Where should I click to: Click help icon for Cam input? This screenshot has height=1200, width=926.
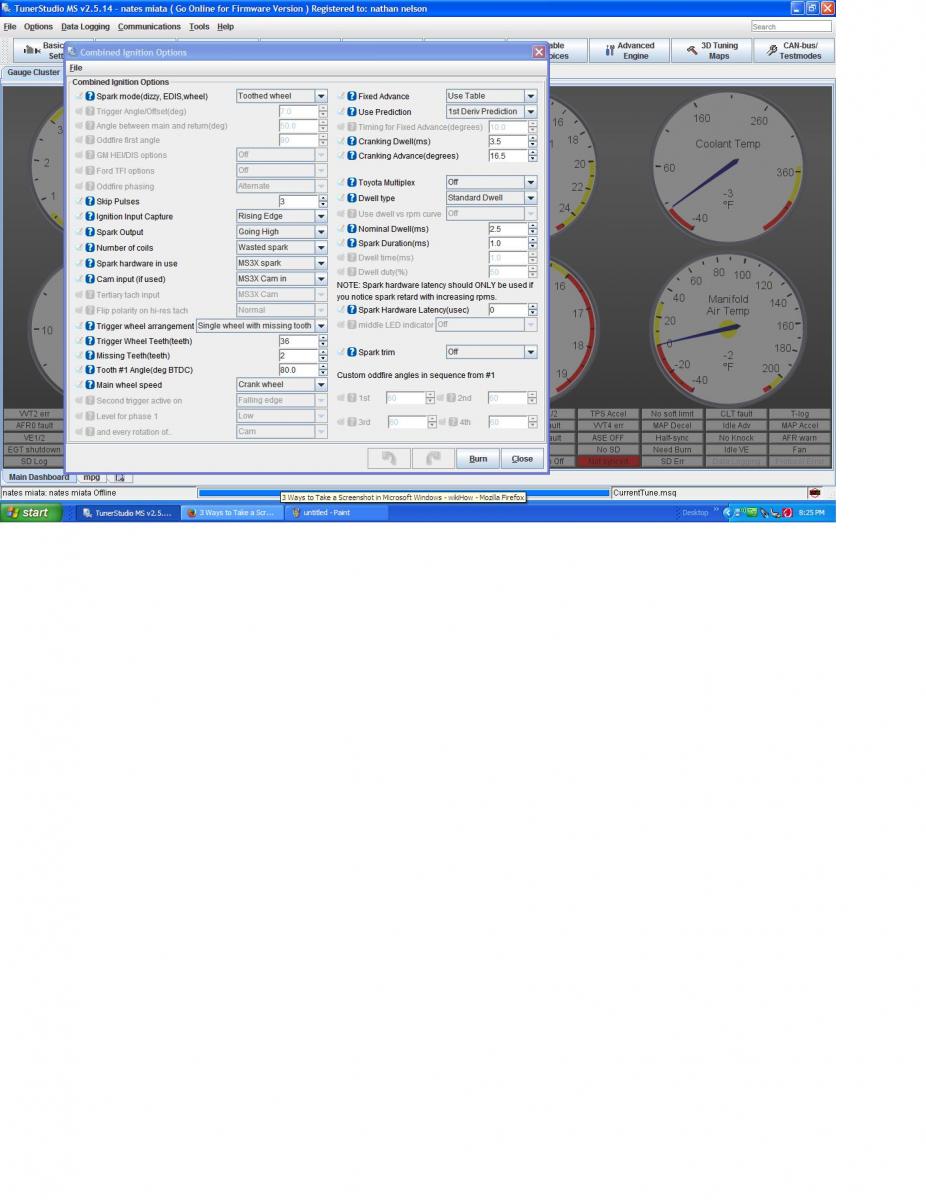(90, 279)
